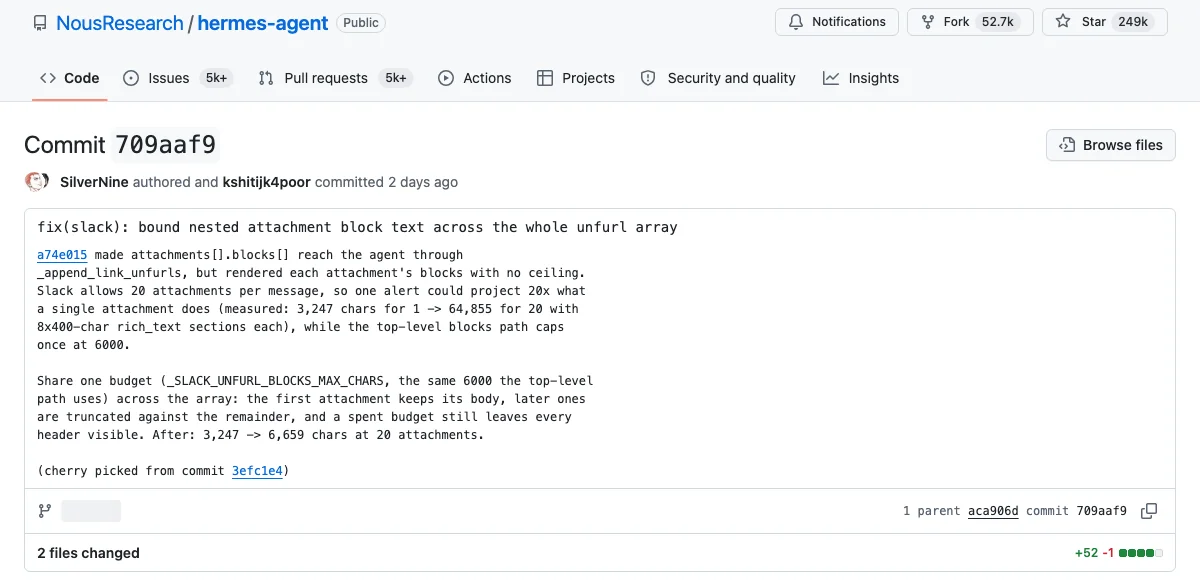
Task: Open the Projects tab
Action: pyautogui.click(x=576, y=78)
